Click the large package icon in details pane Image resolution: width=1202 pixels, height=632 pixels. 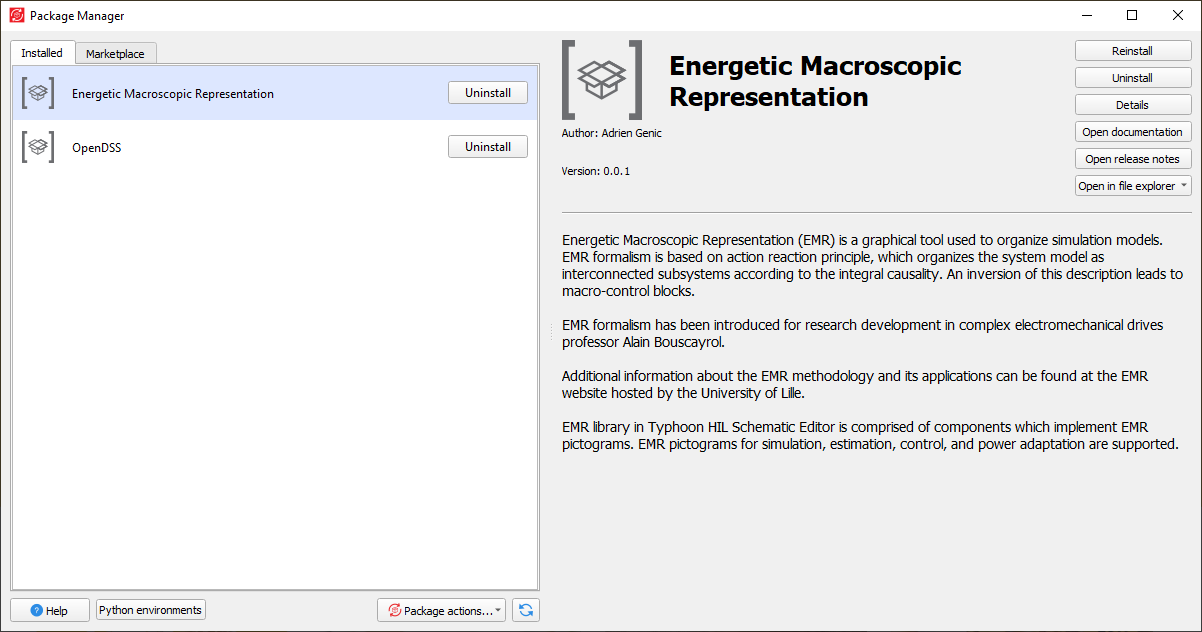click(602, 79)
